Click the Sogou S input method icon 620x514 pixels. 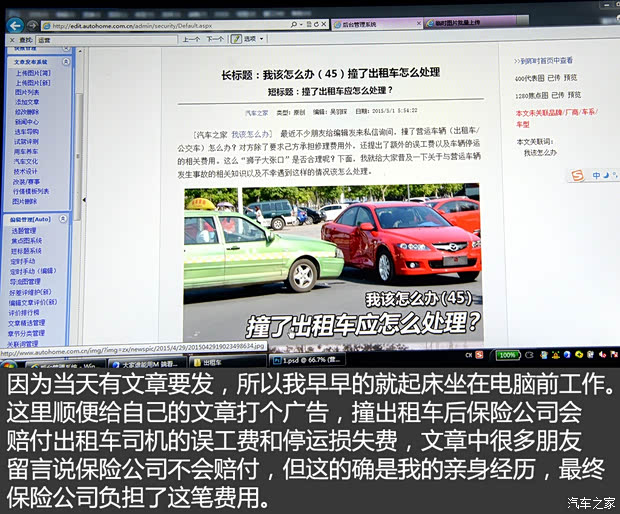pyautogui.click(x=577, y=175)
